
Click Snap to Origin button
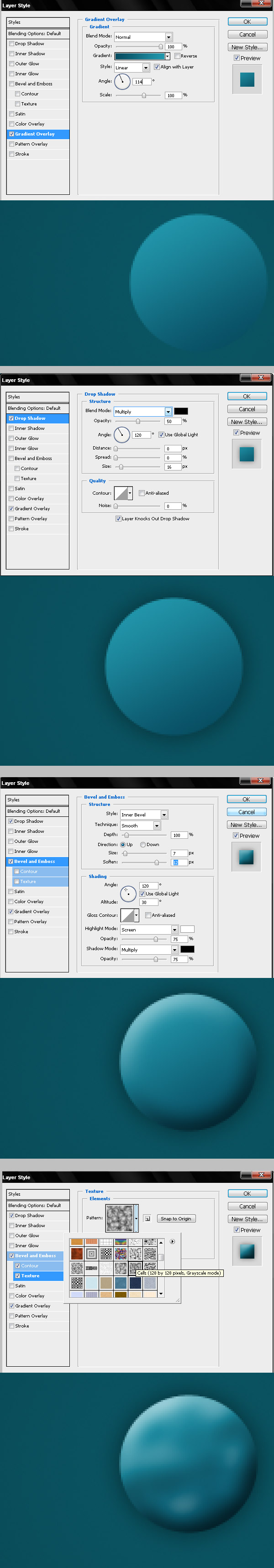coord(176,1218)
